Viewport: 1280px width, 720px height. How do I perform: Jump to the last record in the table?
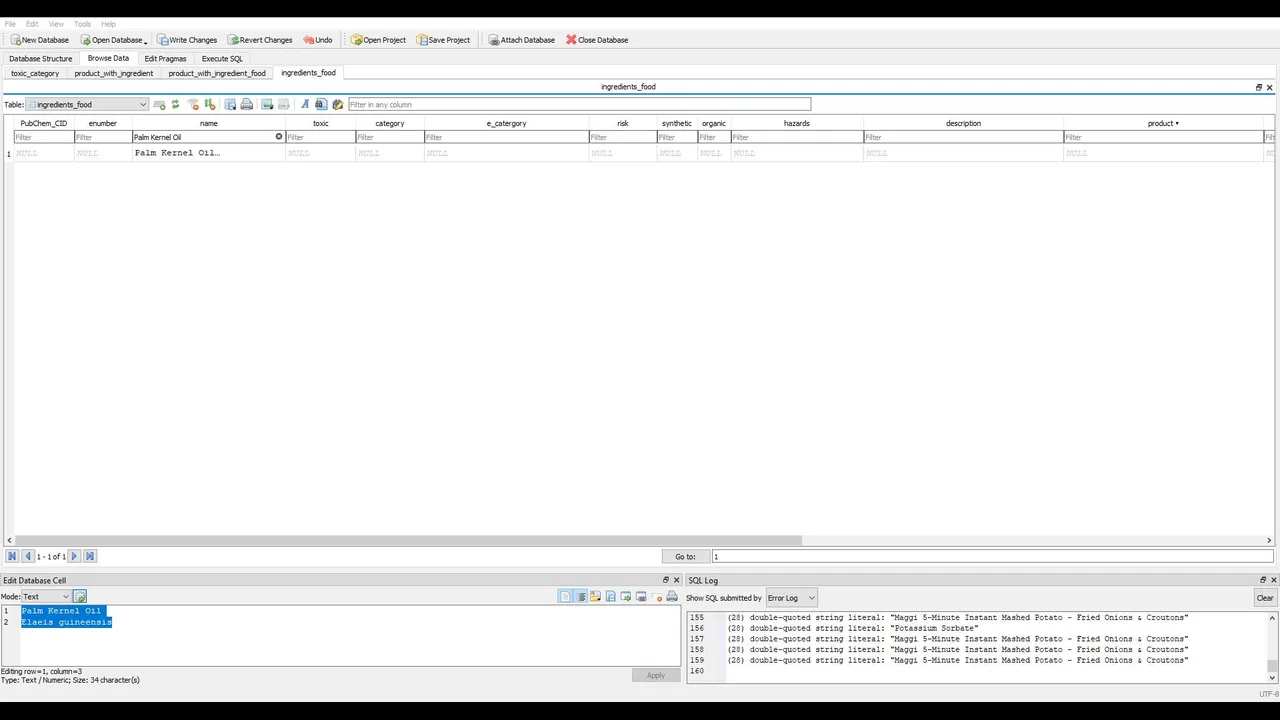89,556
